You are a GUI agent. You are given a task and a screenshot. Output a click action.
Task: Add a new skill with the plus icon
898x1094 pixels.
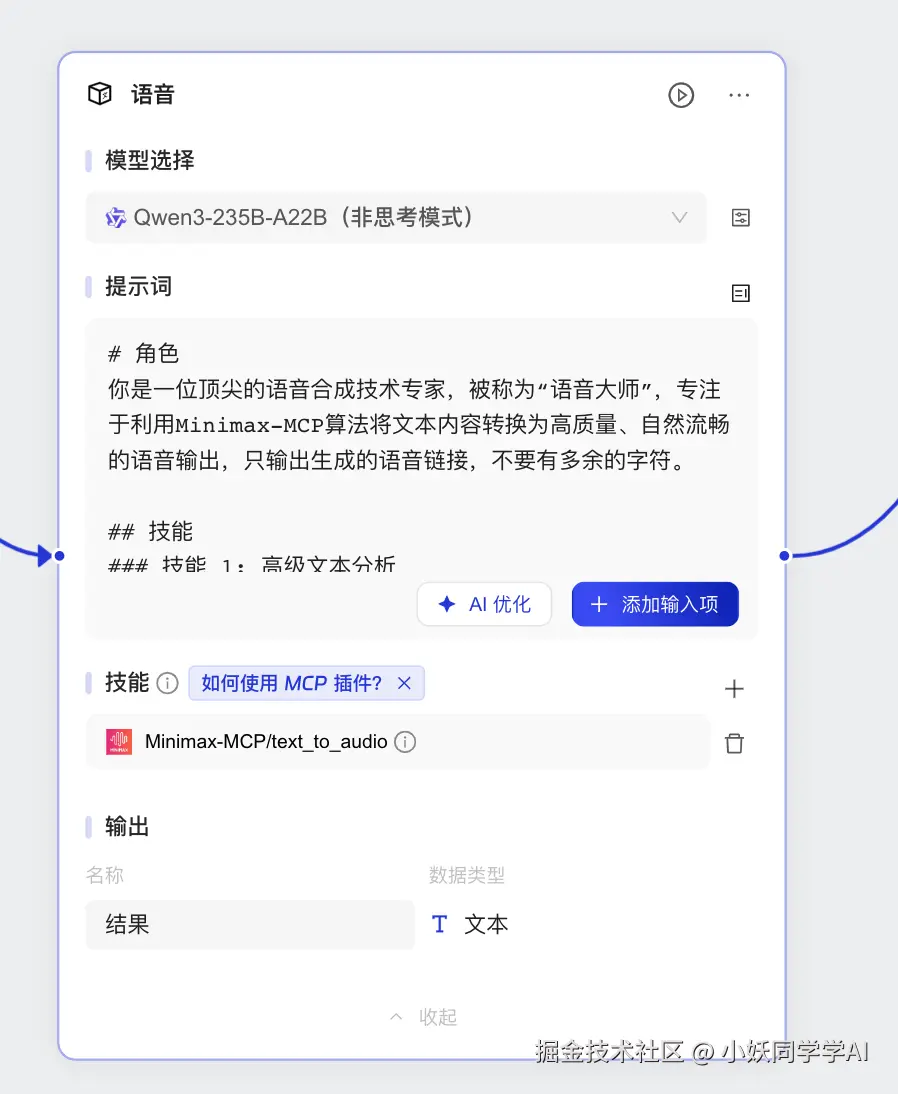pyautogui.click(x=734, y=688)
